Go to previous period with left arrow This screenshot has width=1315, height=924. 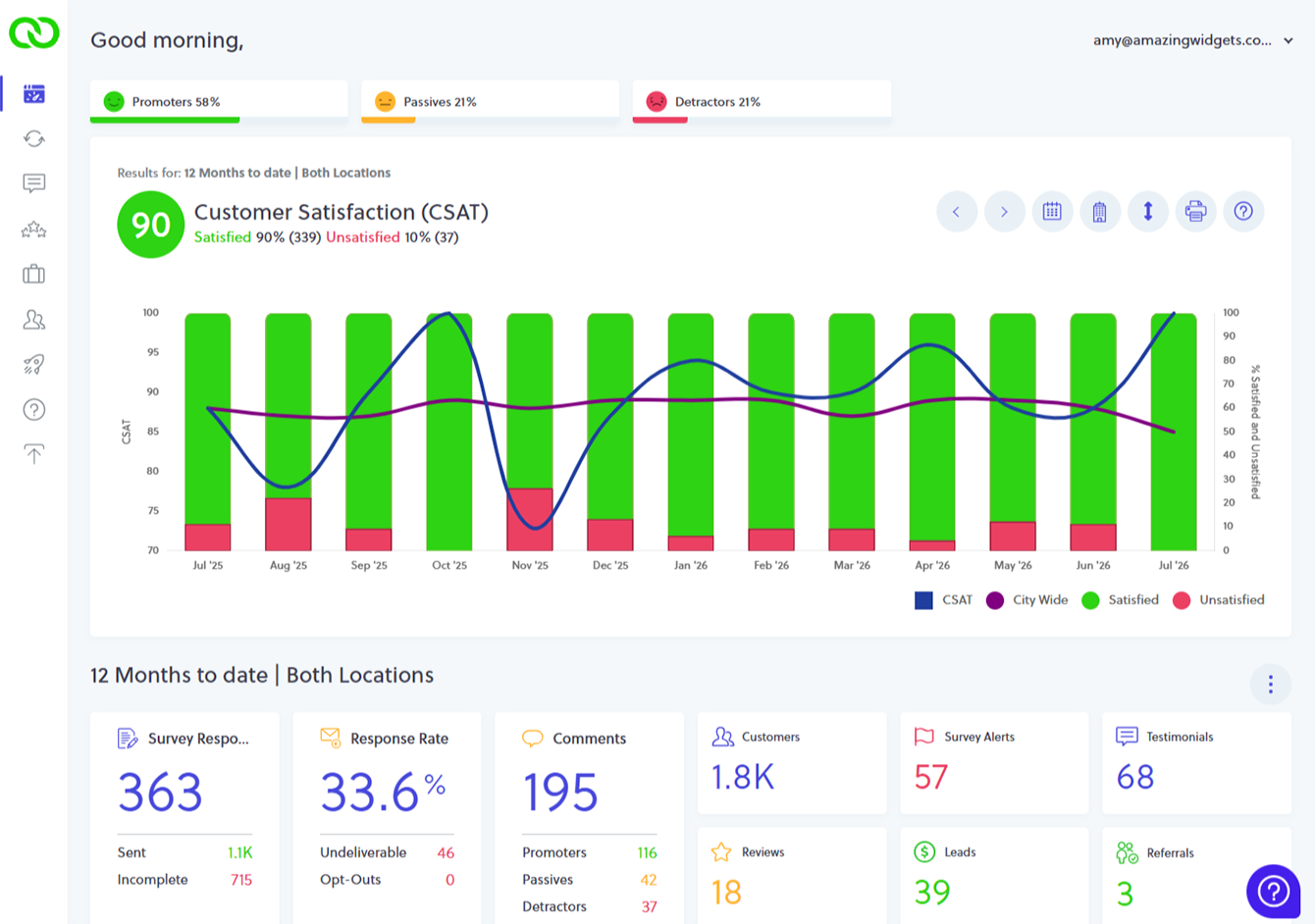(957, 211)
